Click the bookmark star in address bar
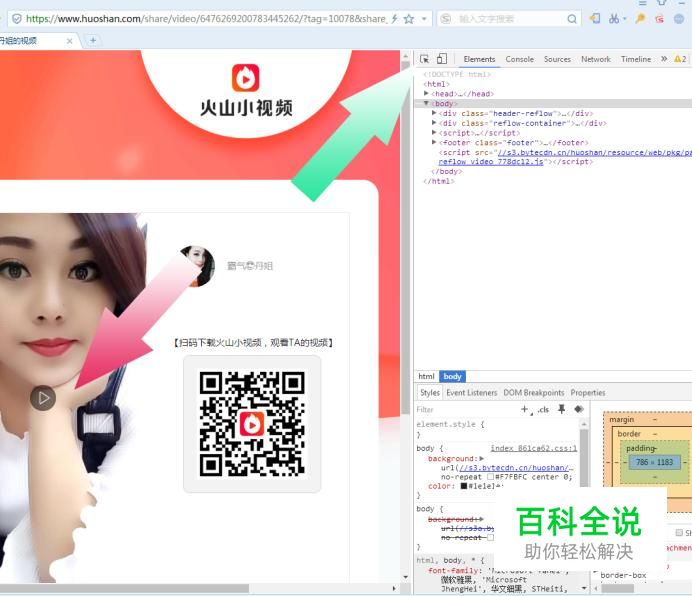 tap(409, 19)
